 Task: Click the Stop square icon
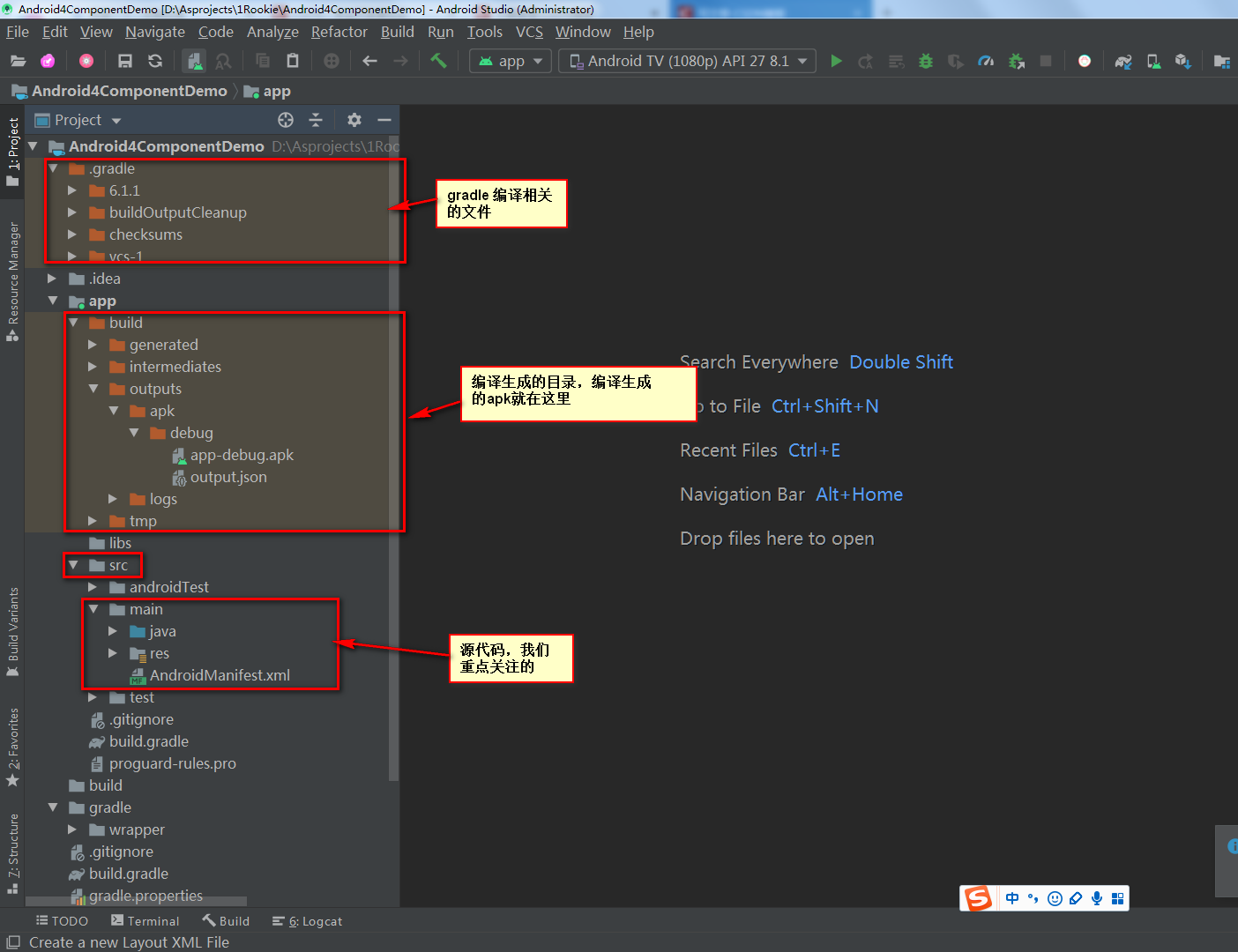click(x=1046, y=61)
